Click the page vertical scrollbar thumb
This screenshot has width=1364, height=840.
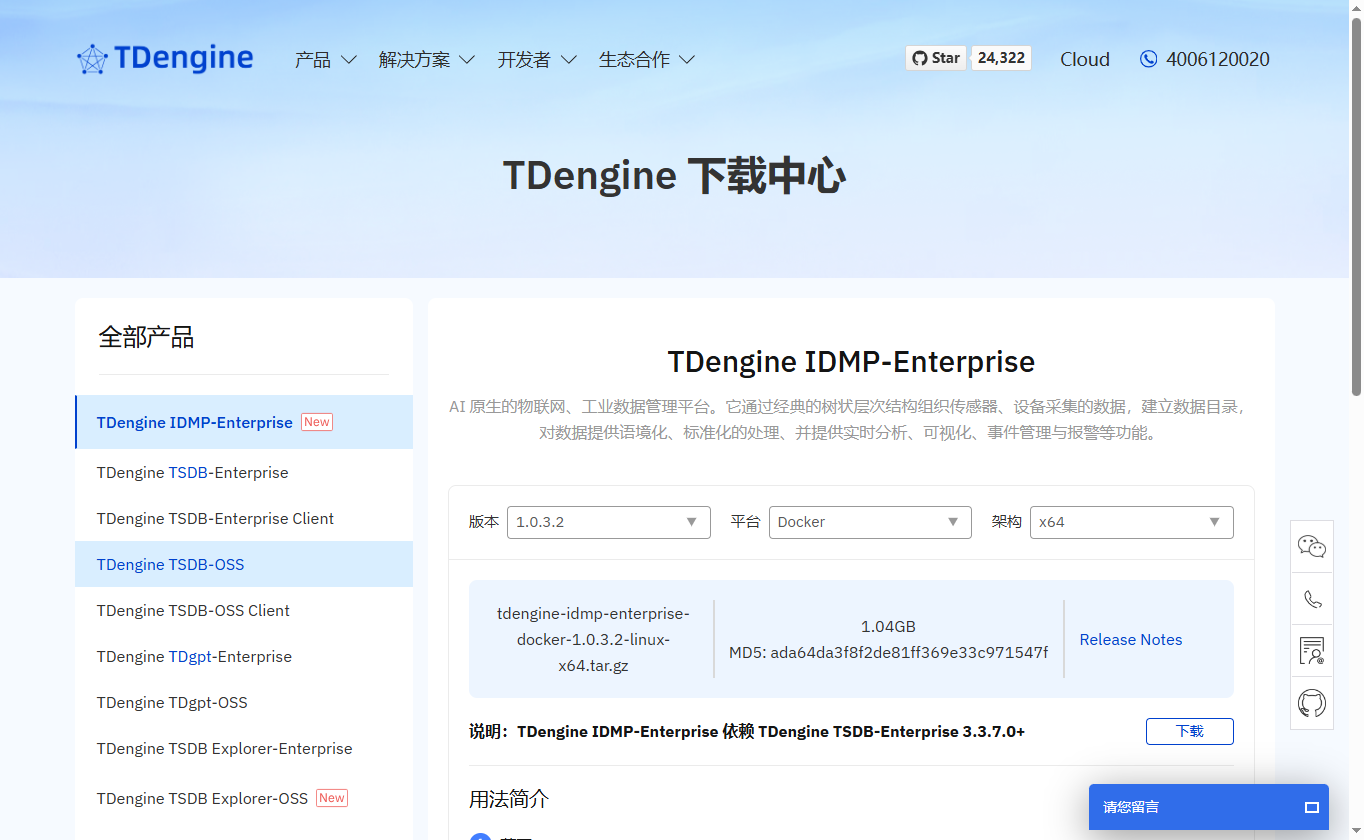(1356, 206)
